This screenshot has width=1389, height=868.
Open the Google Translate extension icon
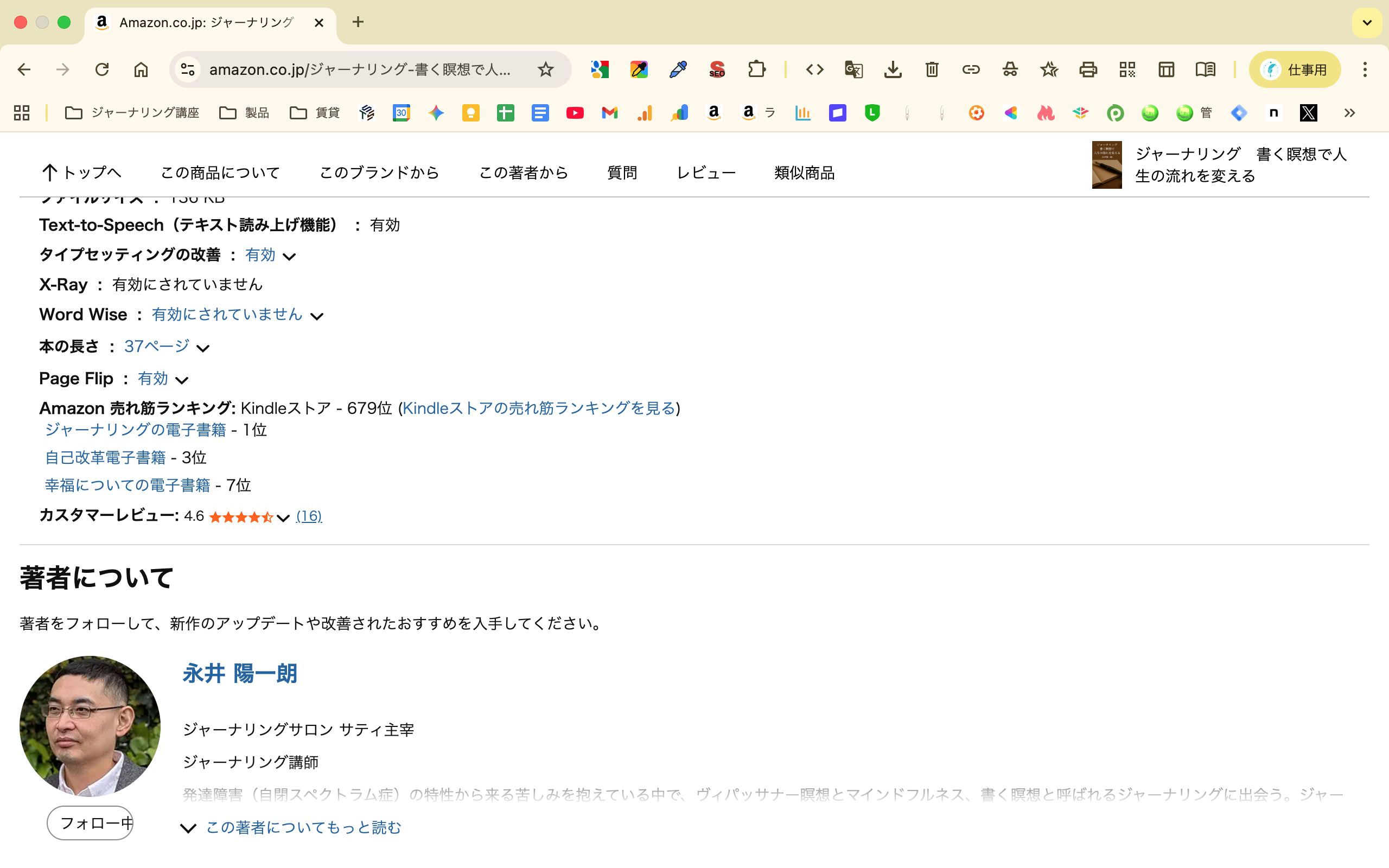point(853,69)
